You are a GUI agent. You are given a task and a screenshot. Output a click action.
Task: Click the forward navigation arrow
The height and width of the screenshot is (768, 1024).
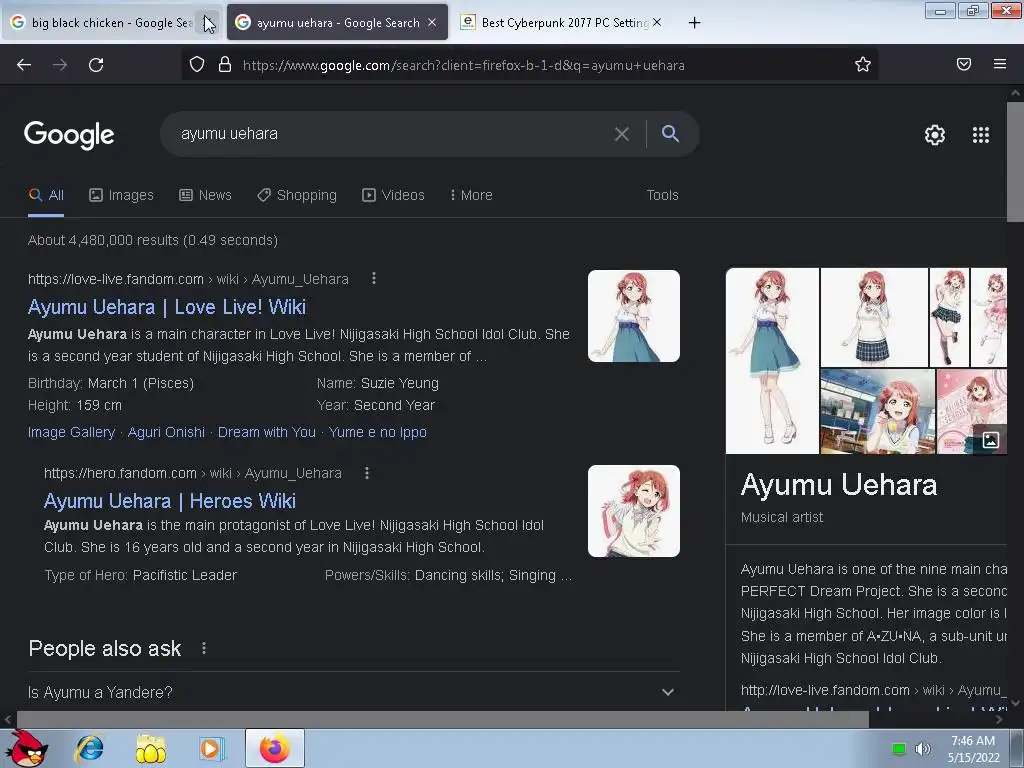(x=60, y=65)
